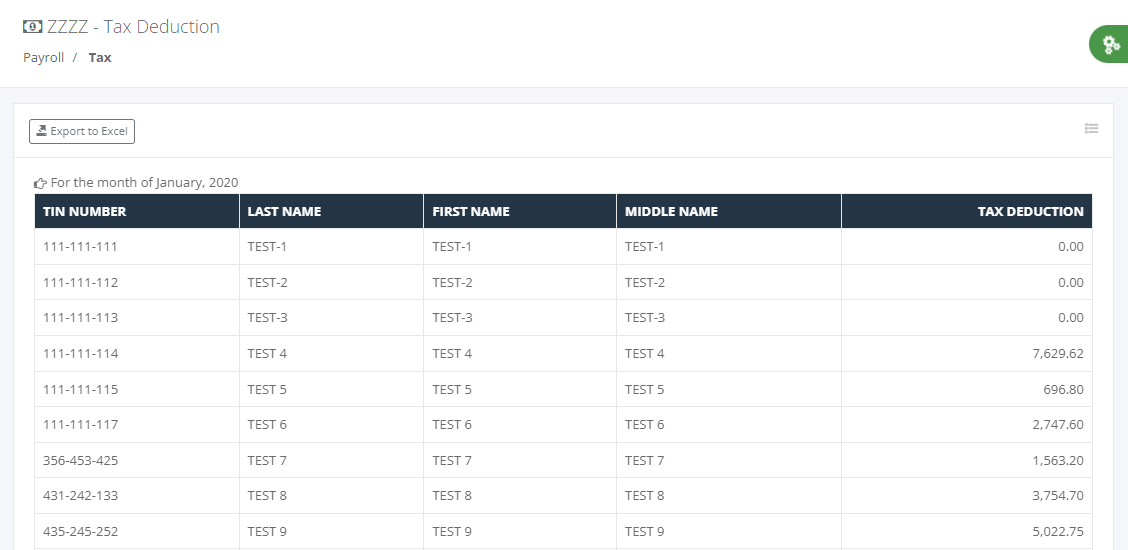Click the Export to Excel button

(82, 132)
